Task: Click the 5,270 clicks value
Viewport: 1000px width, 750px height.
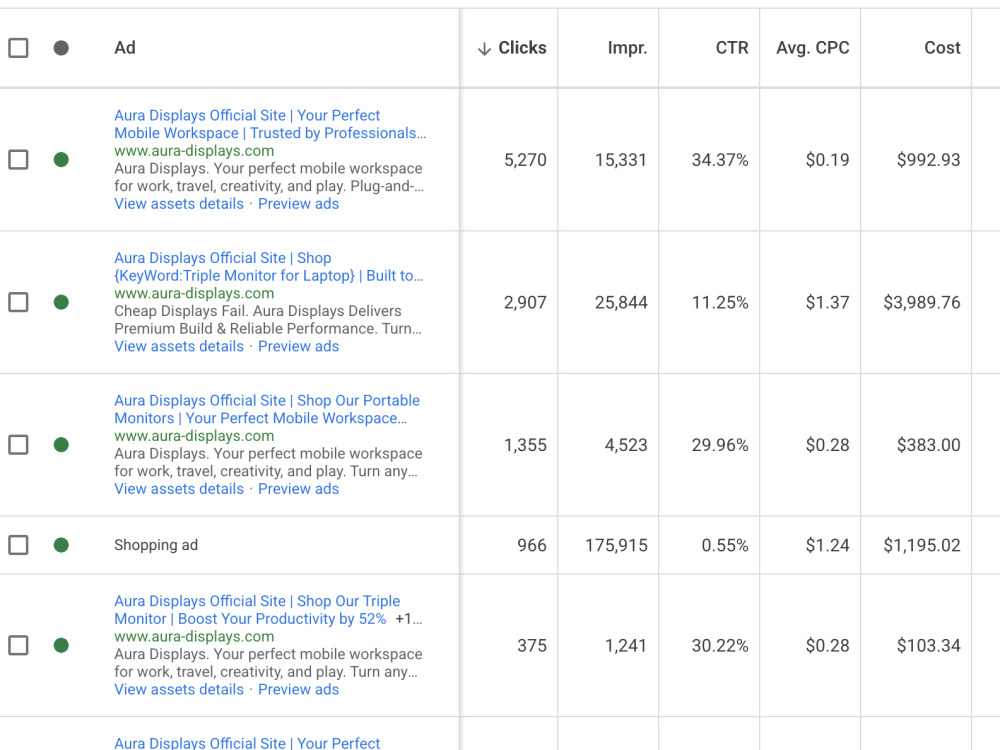Action: coord(525,160)
